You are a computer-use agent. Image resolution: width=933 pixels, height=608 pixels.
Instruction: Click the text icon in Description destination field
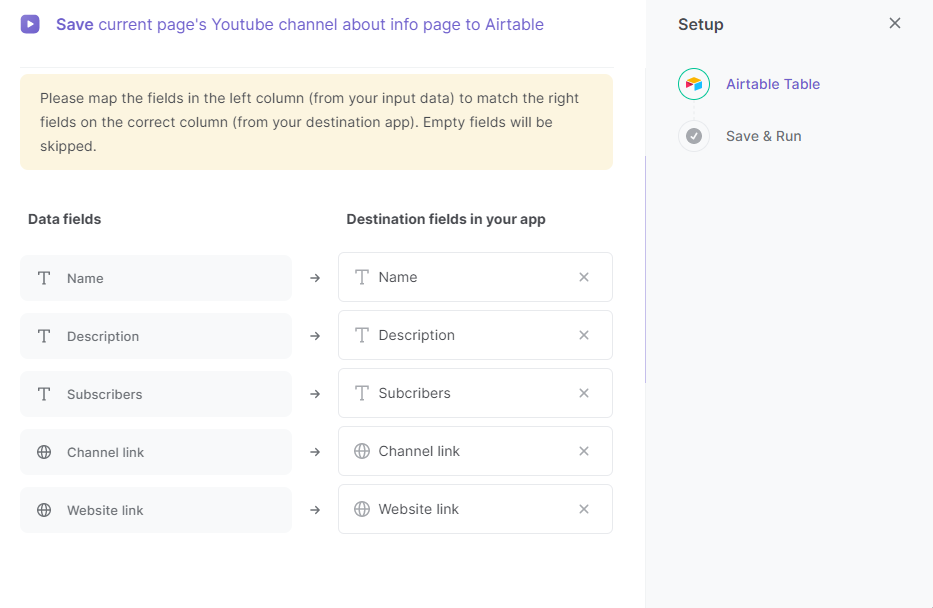[x=362, y=335]
